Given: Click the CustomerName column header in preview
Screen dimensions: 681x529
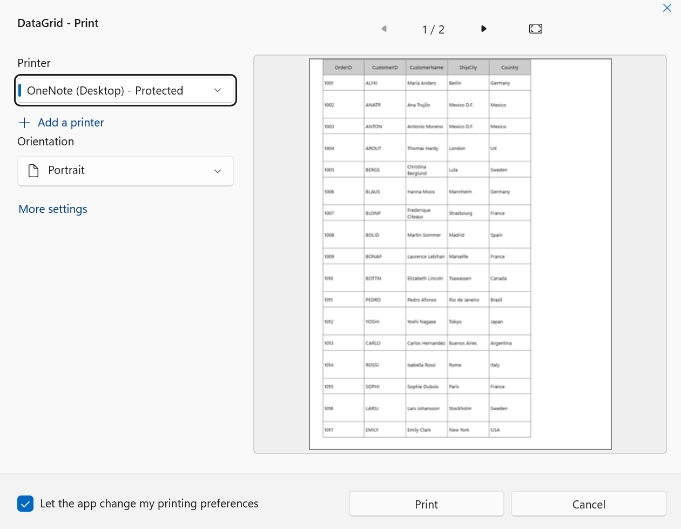Looking at the screenshot, I should coord(426,67).
